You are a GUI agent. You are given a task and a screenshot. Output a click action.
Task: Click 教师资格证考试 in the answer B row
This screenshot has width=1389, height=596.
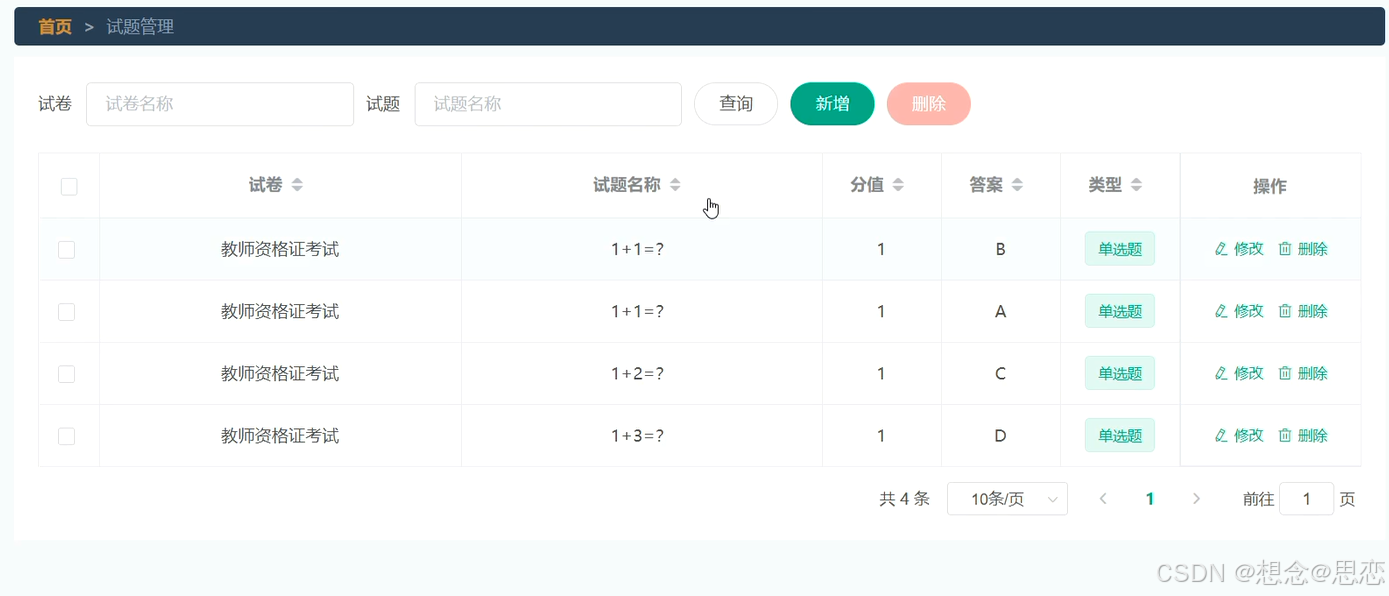click(280, 249)
